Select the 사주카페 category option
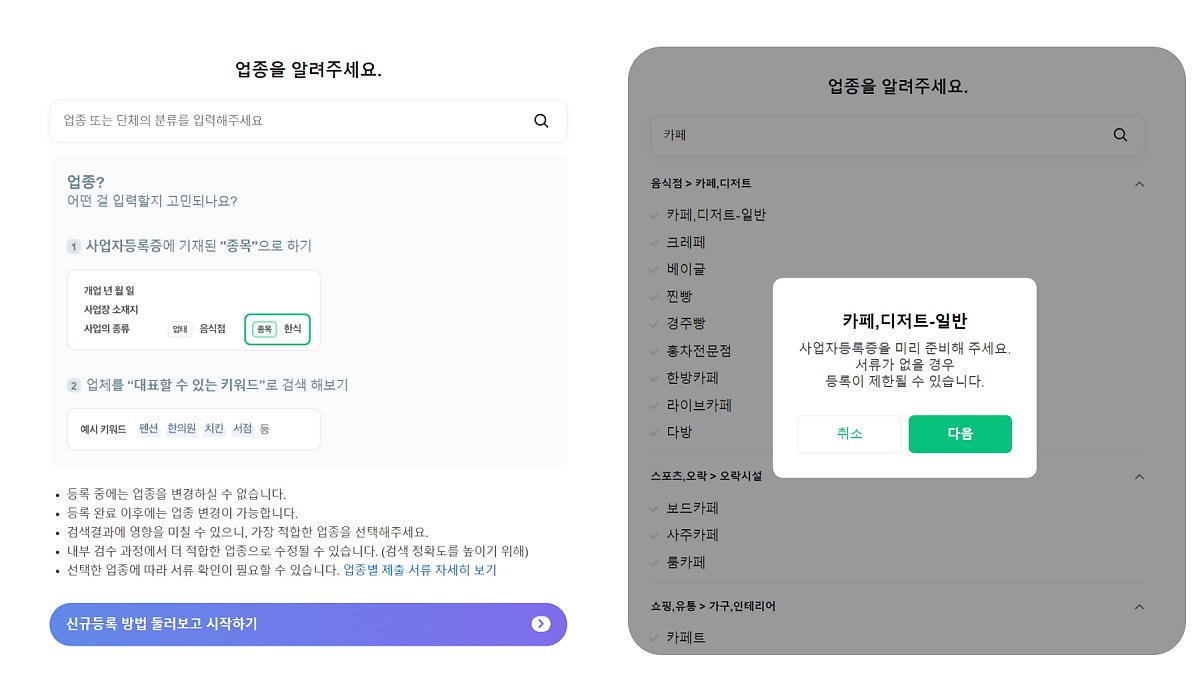Screen dimensions: 1200x679 coord(692,535)
